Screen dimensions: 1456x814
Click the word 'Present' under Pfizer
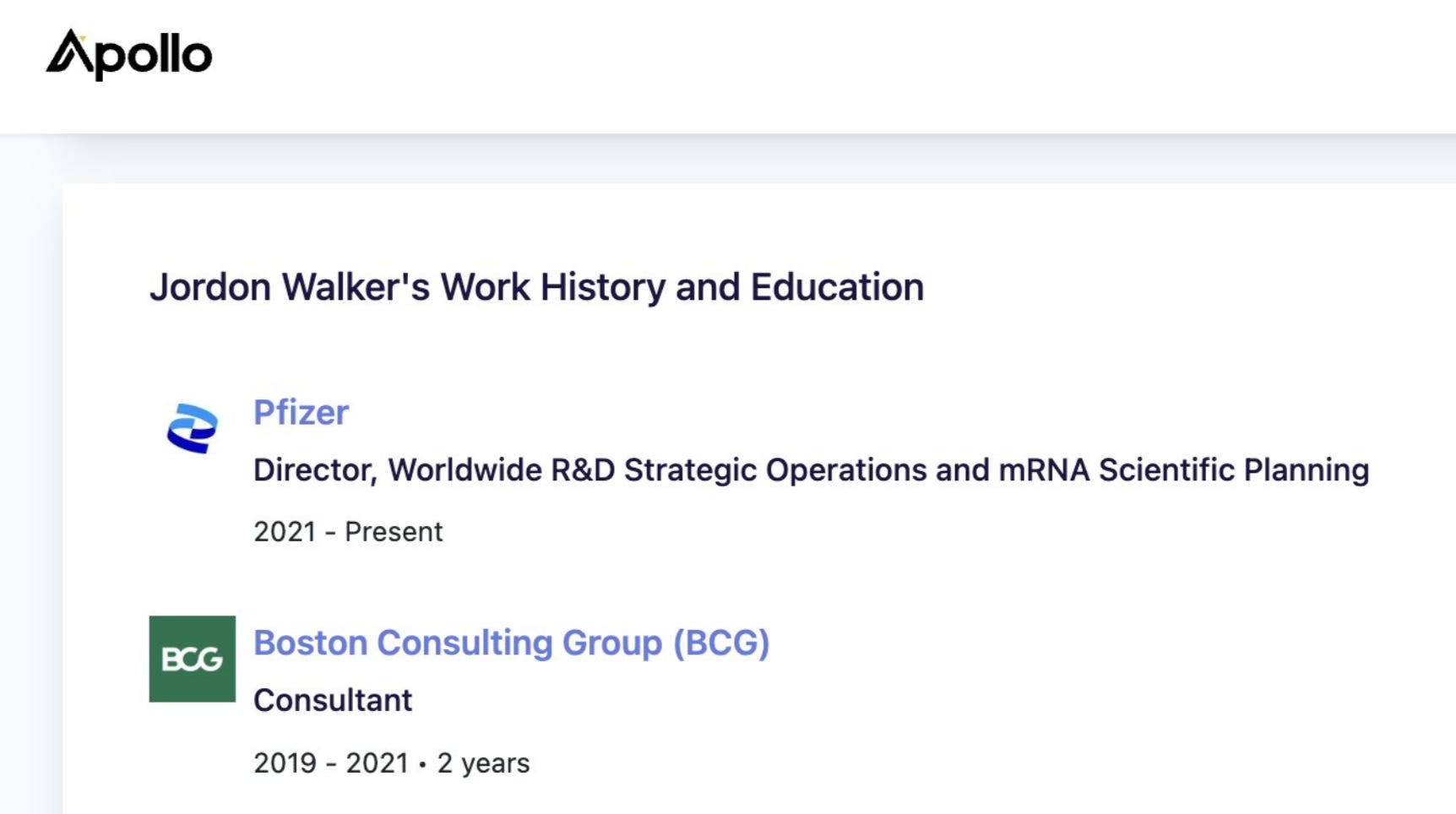(x=394, y=532)
